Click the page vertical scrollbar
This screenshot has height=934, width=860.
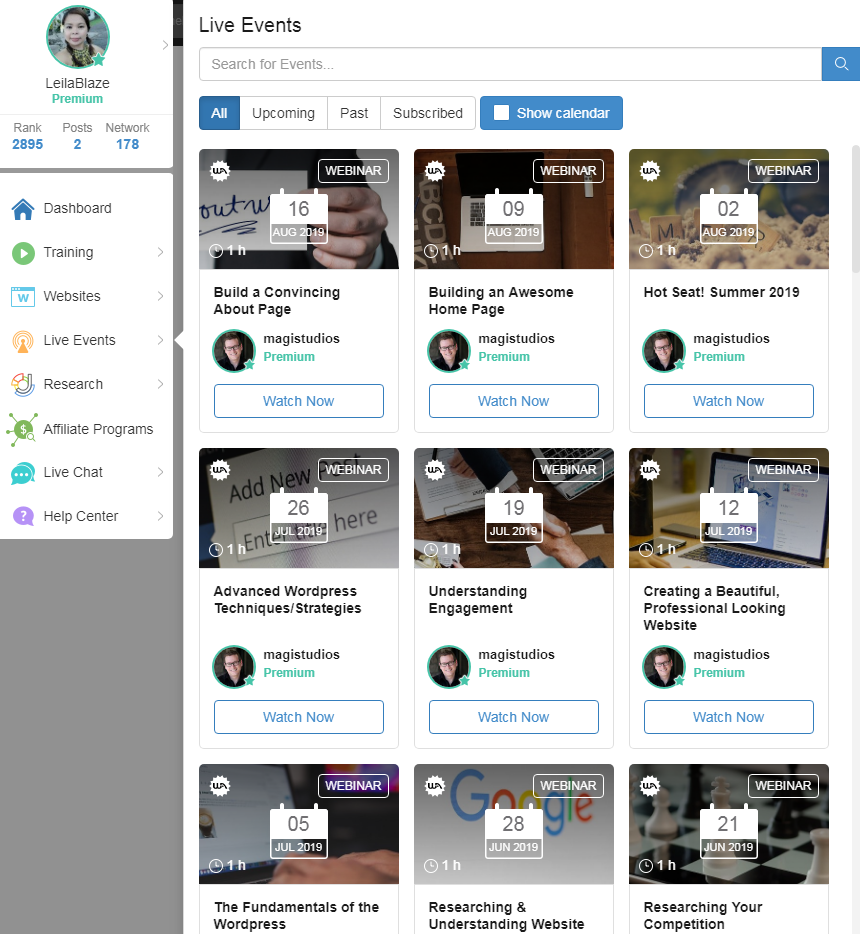pyautogui.click(x=856, y=208)
